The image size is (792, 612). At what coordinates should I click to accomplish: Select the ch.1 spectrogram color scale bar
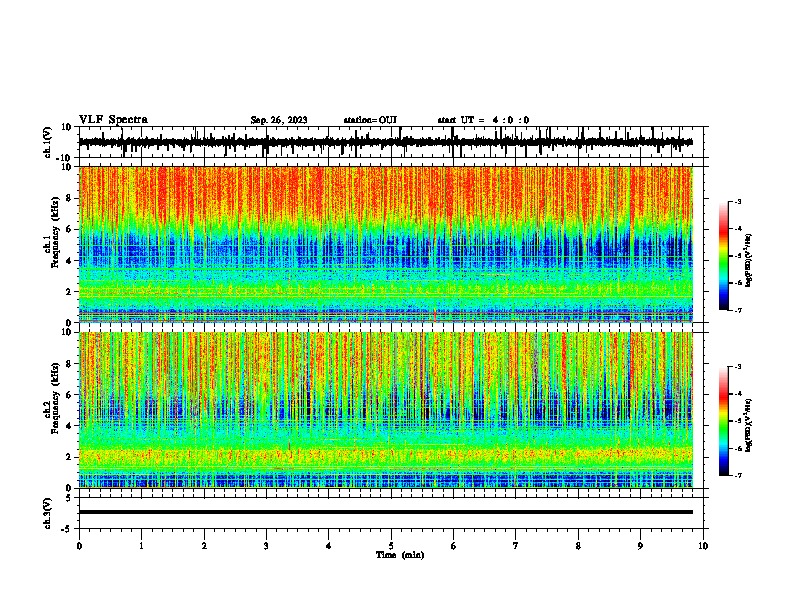[x=723, y=256]
